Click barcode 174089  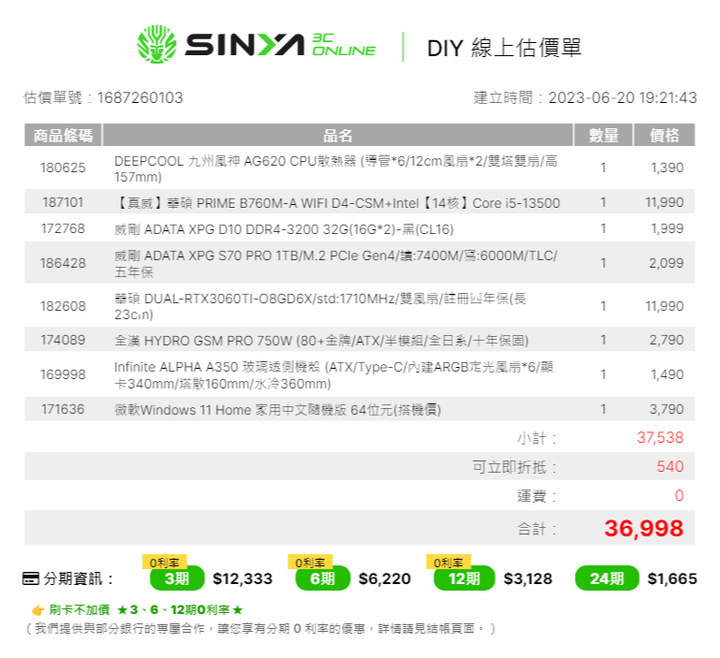(x=63, y=340)
